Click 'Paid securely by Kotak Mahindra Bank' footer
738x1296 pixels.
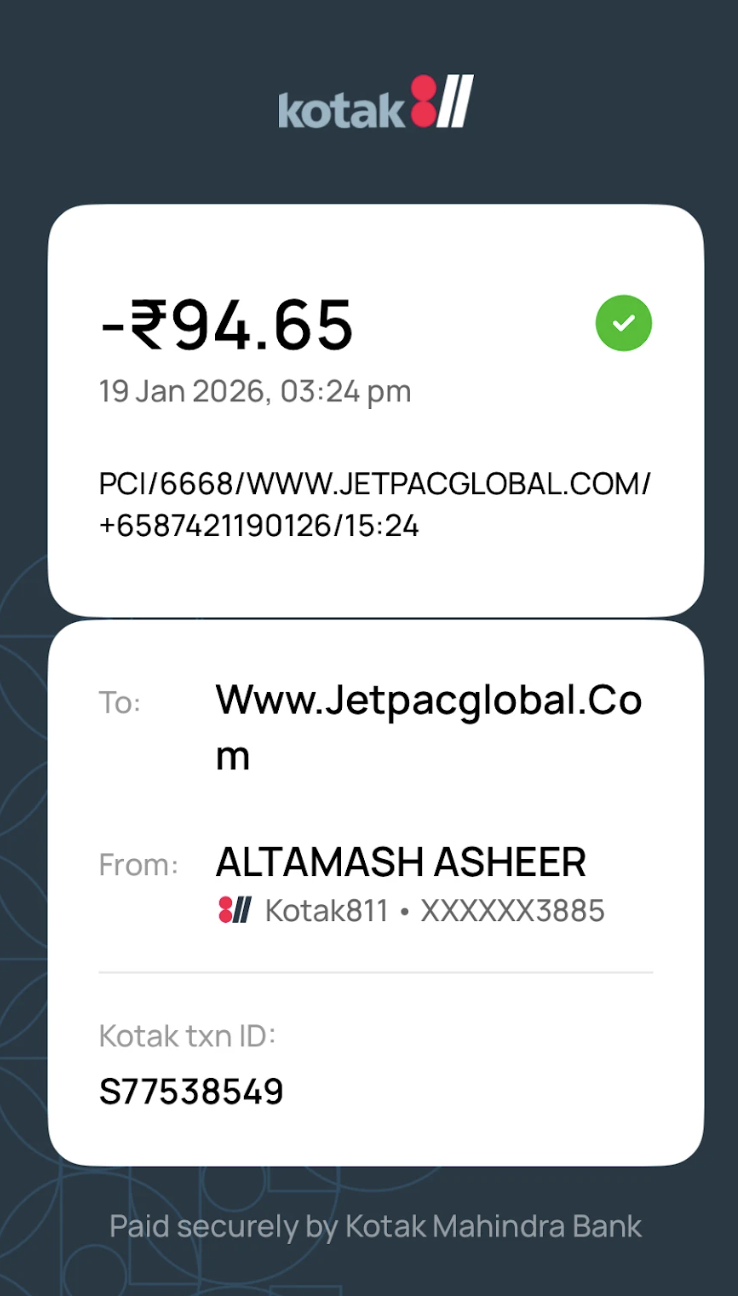click(375, 1226)
